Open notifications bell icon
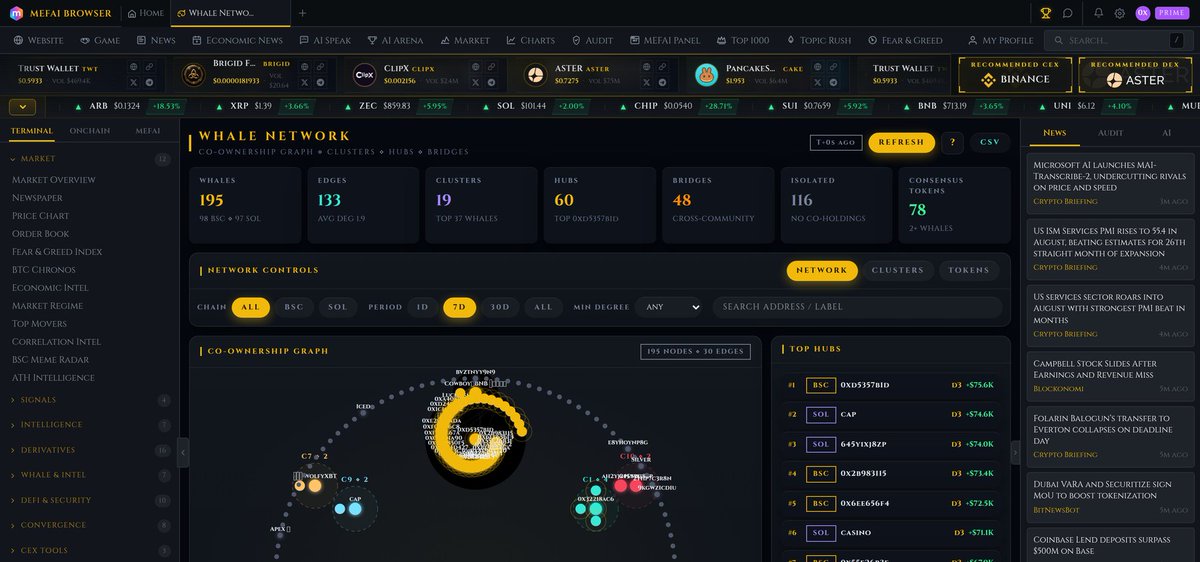1200x562 pixels. pyautogui.click(x=1099, y=13)
